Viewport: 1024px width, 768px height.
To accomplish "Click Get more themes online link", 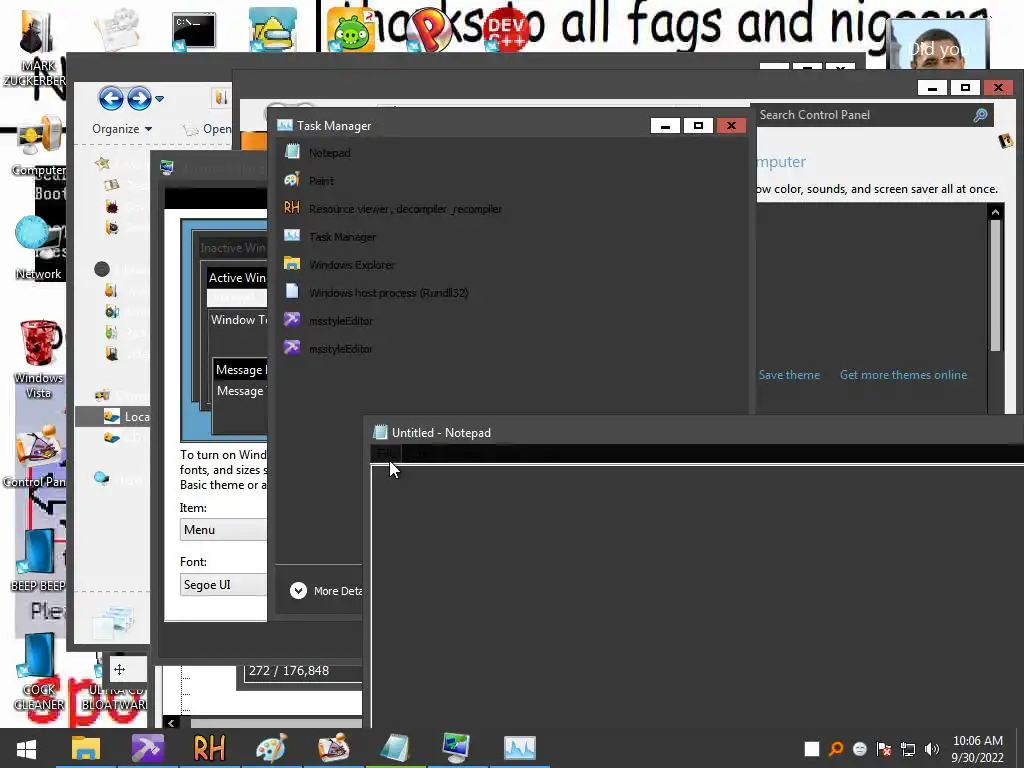I will point(903,375).
